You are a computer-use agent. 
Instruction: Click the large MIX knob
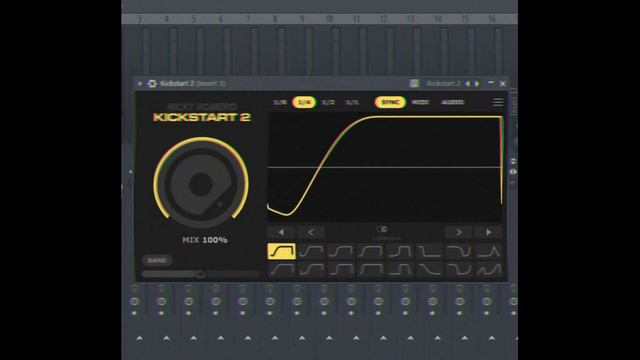[201, 184]
